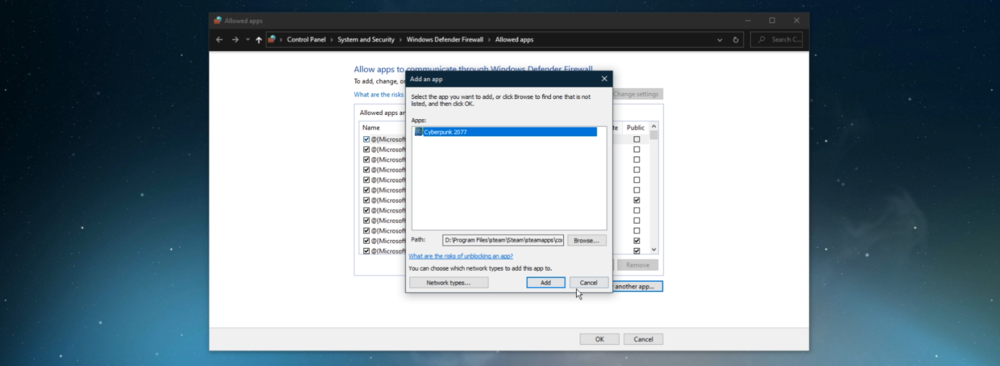This screenshot has width=1000, height=366.
Task: Click Cancel in Allowed apps window
Action: coord(643,339)
